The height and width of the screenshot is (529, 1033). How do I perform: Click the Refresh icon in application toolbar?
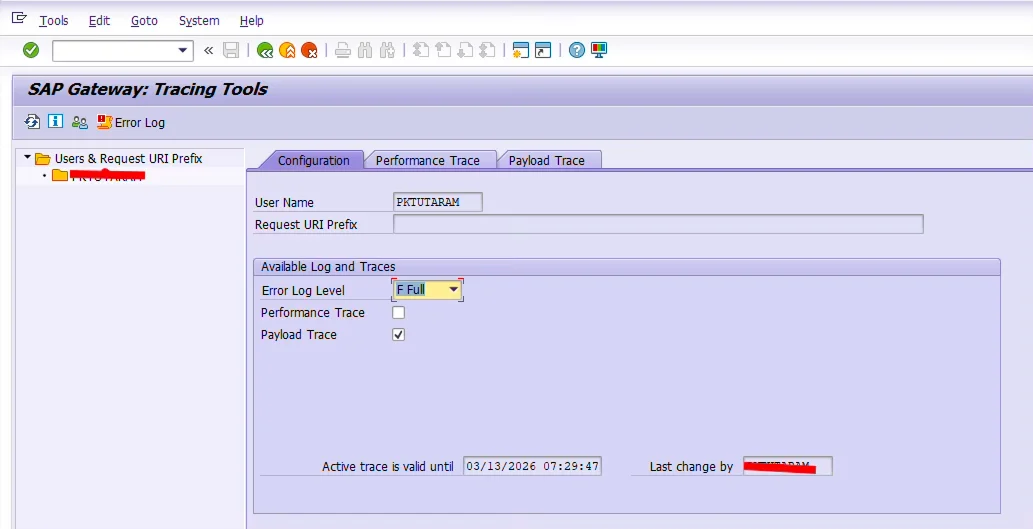(32, 122)
